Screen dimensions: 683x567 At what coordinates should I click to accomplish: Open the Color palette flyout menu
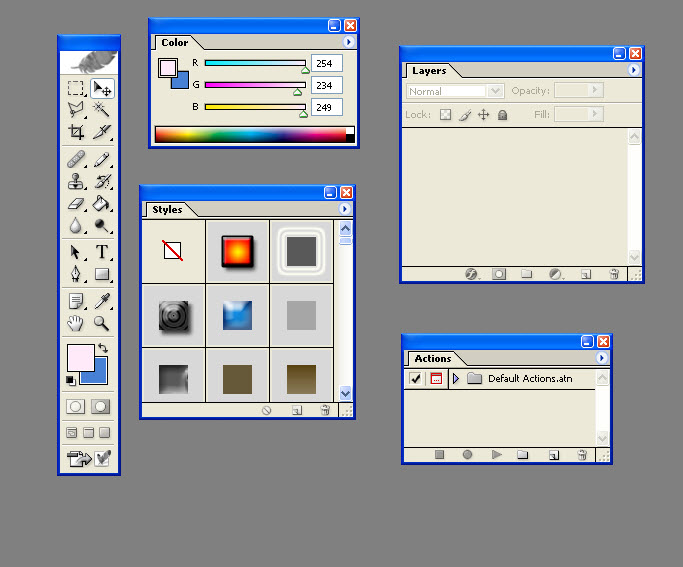point(348,43)
